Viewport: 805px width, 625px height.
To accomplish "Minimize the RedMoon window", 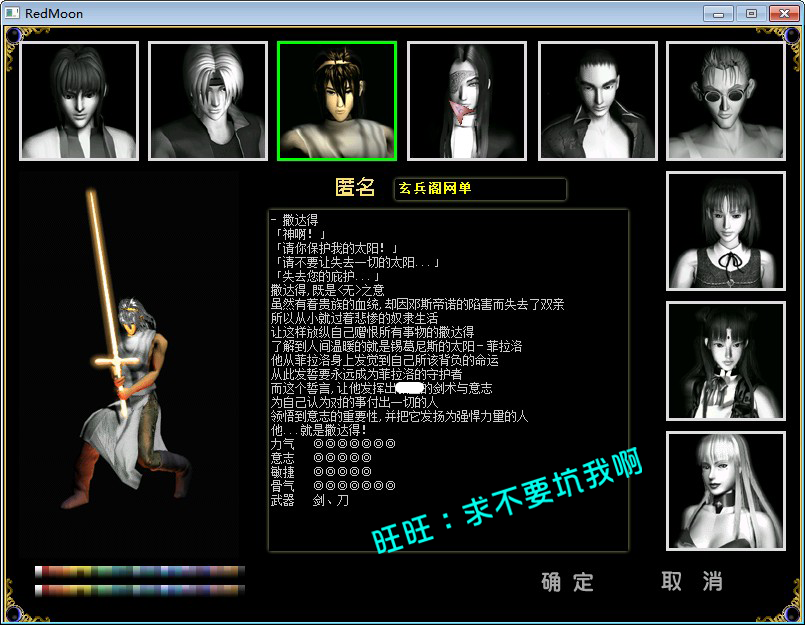I will tap(718, 13).
